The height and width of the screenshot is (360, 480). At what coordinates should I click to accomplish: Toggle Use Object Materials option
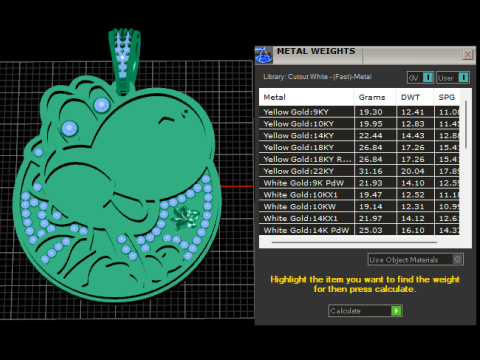click(x=415, y=260)
